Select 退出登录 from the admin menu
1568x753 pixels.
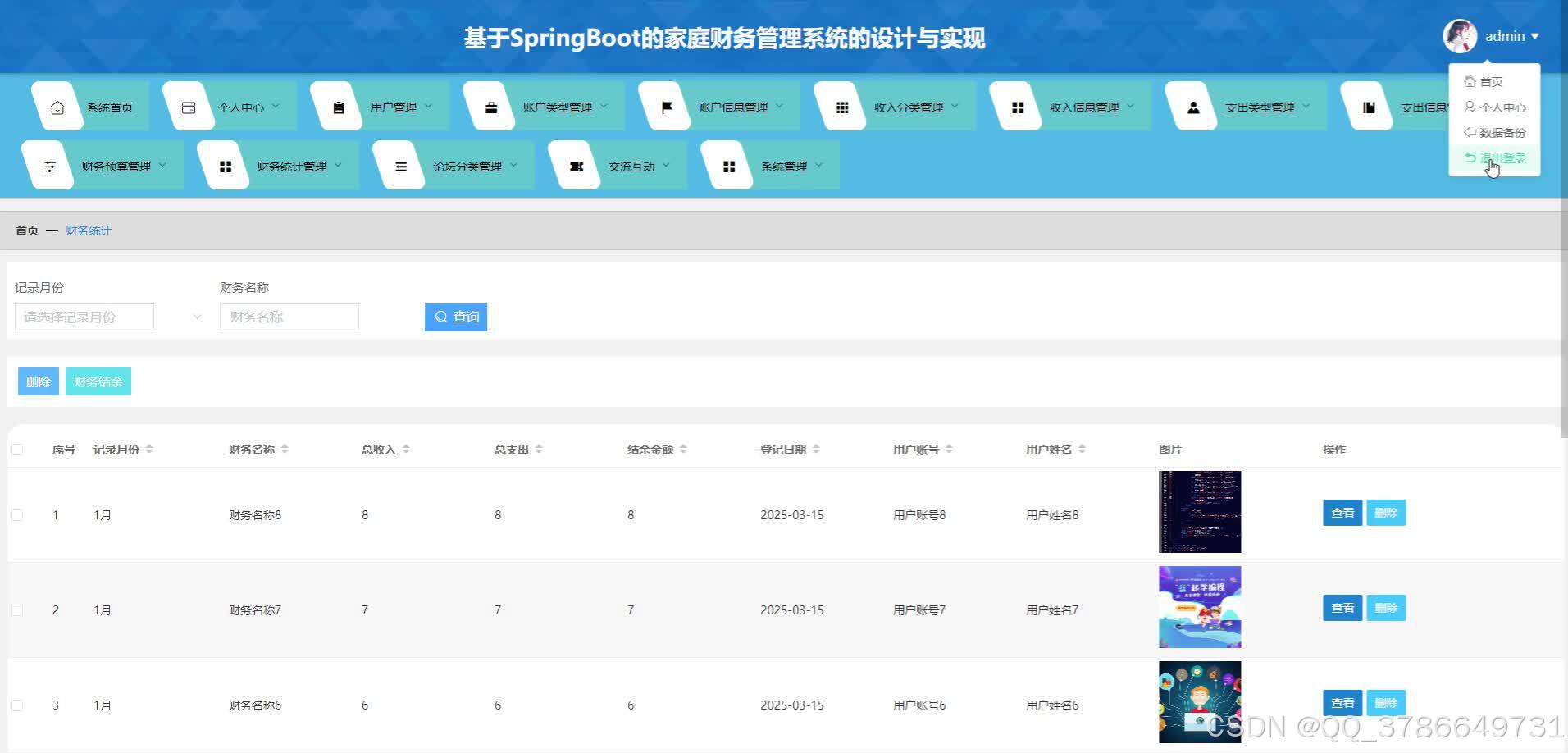coord(1502,157)
